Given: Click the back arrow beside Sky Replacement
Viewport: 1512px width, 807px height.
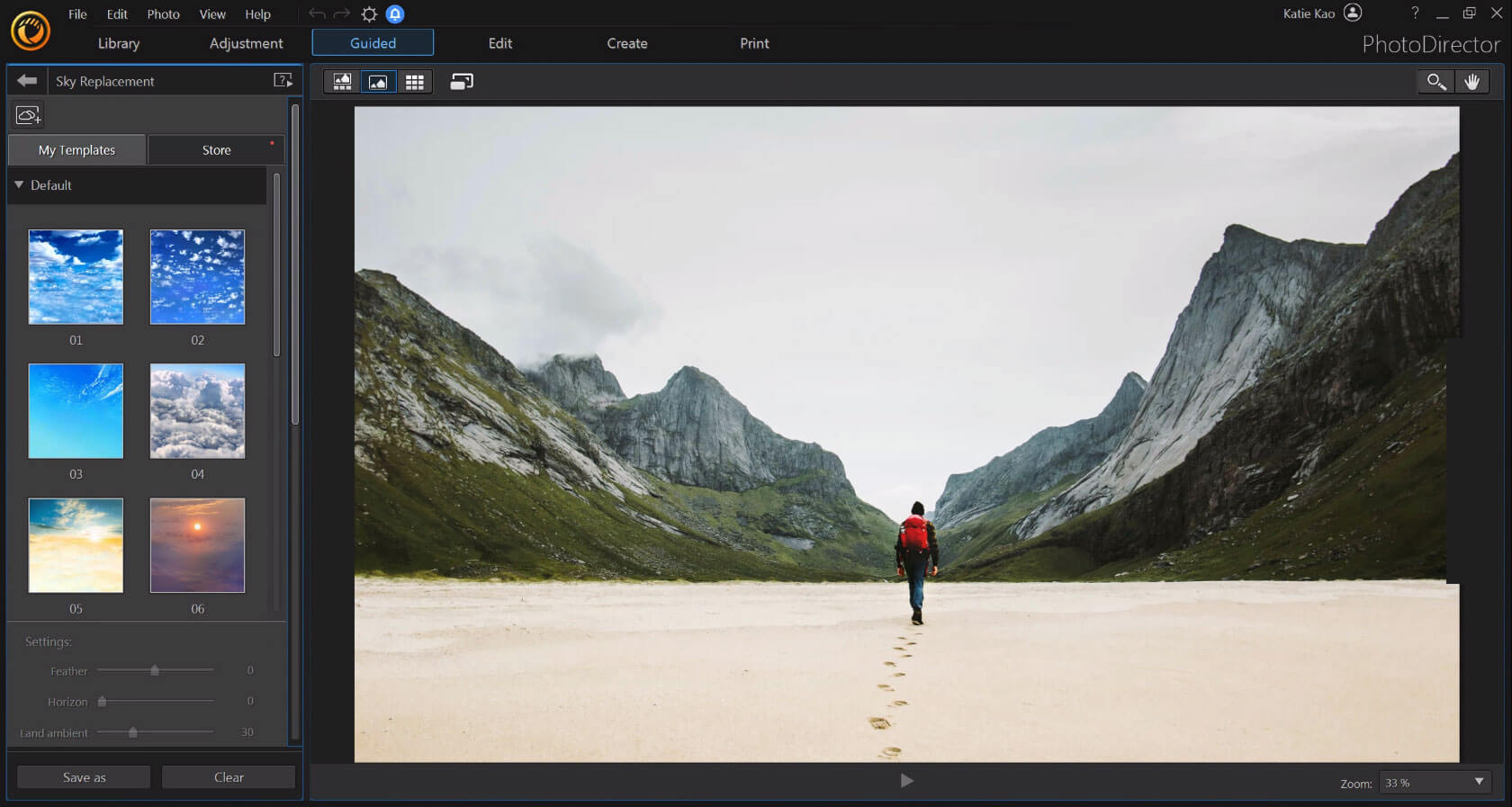Looking at the screenshot, I should [27, 81].
